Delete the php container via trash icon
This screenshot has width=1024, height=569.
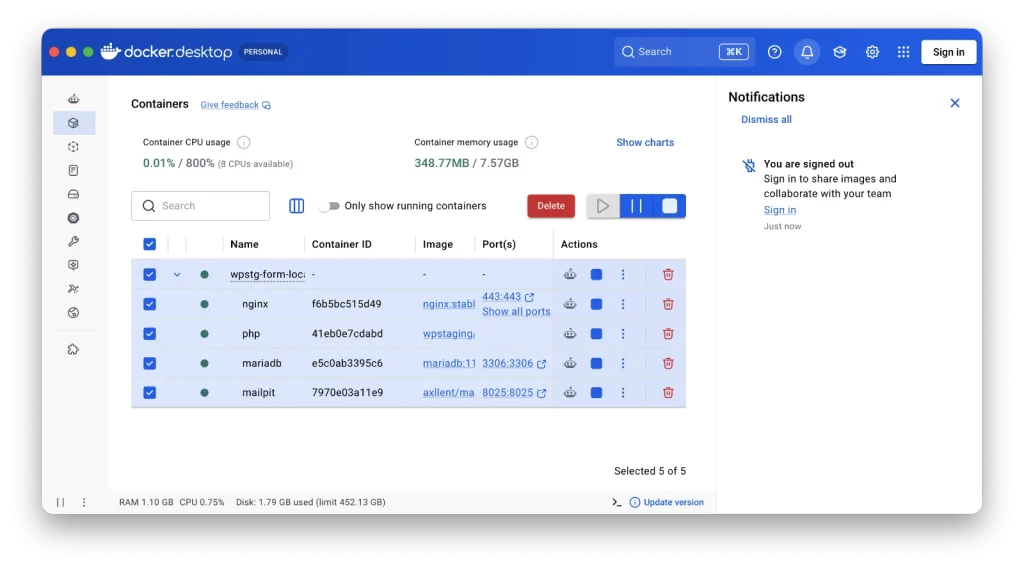(668, 333)
